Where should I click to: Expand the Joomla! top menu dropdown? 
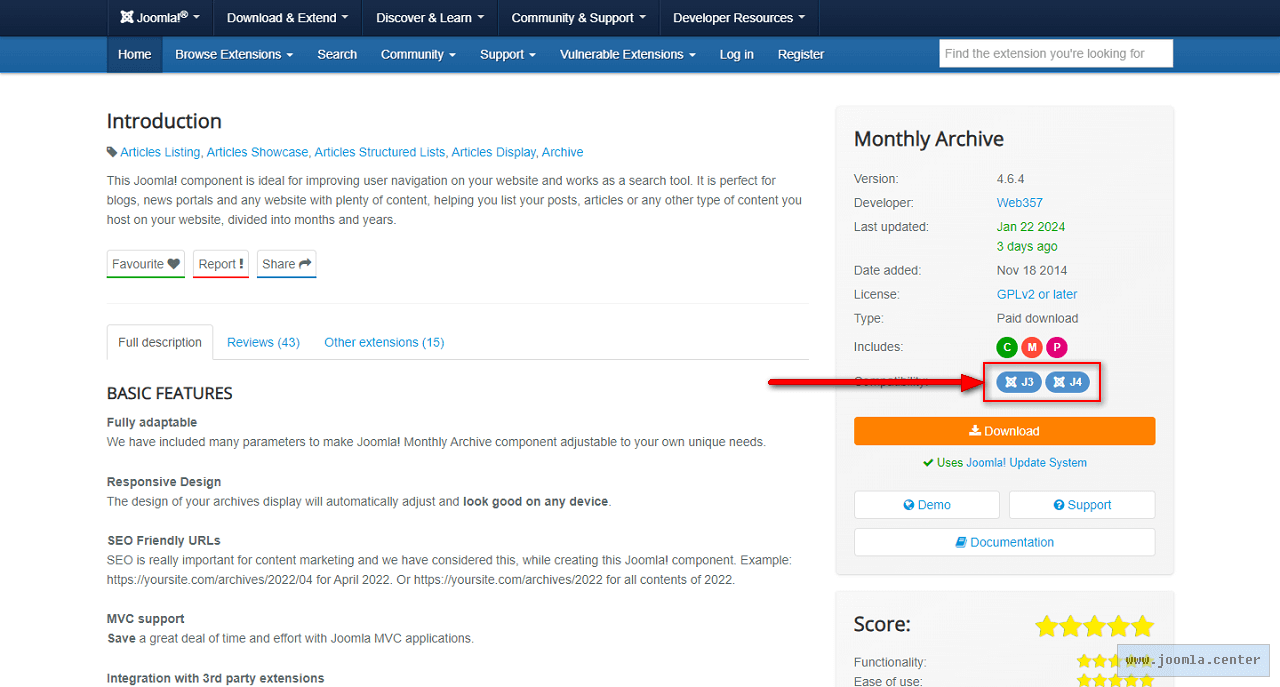point(160,18)
